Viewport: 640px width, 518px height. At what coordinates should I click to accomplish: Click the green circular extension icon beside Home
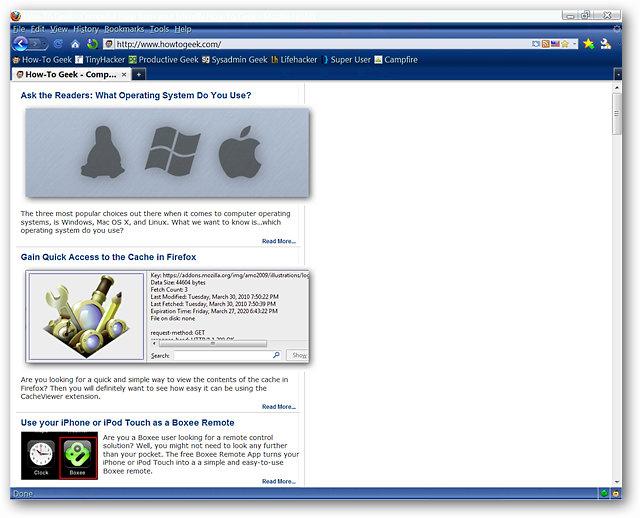[93, 44]
